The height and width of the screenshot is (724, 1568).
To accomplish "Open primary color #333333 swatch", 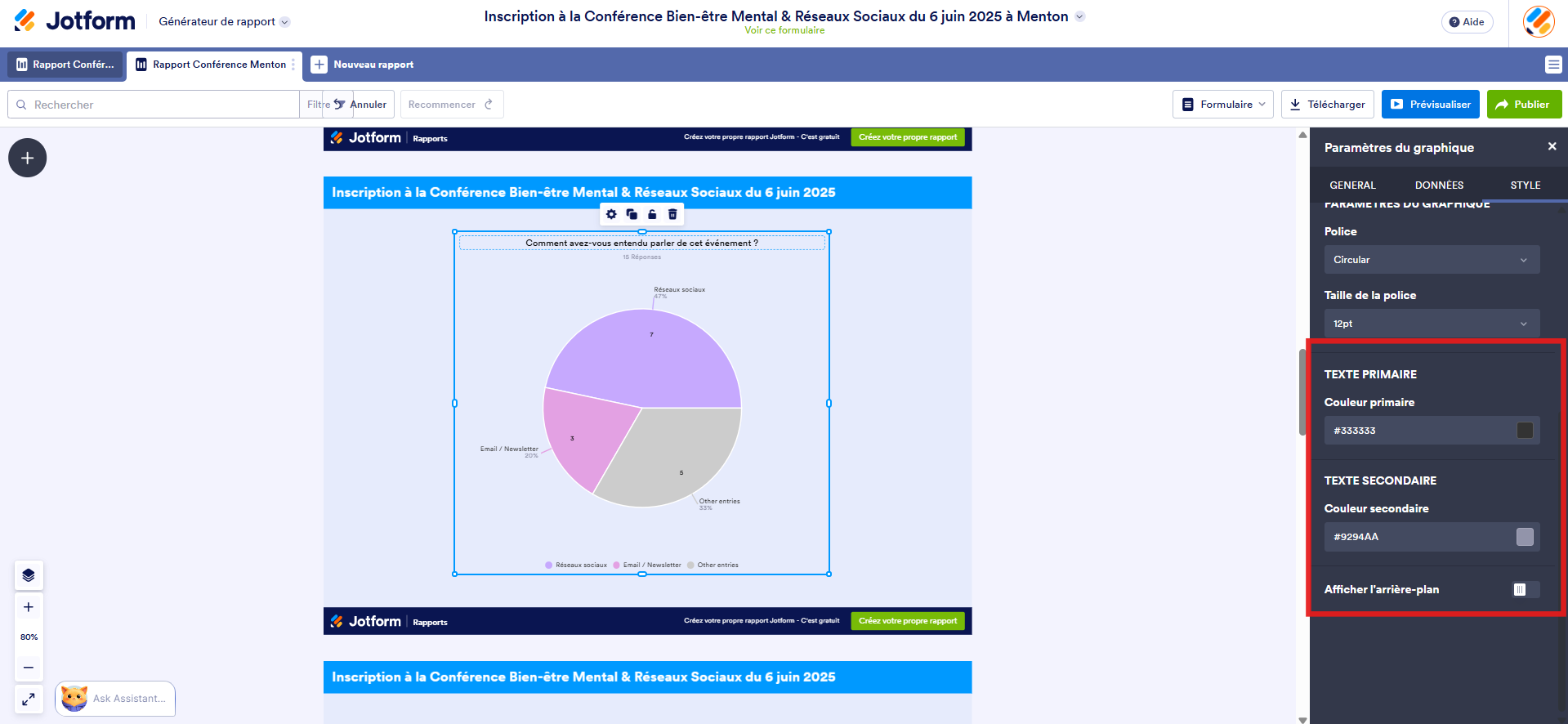I will [x=1525, y=431].
